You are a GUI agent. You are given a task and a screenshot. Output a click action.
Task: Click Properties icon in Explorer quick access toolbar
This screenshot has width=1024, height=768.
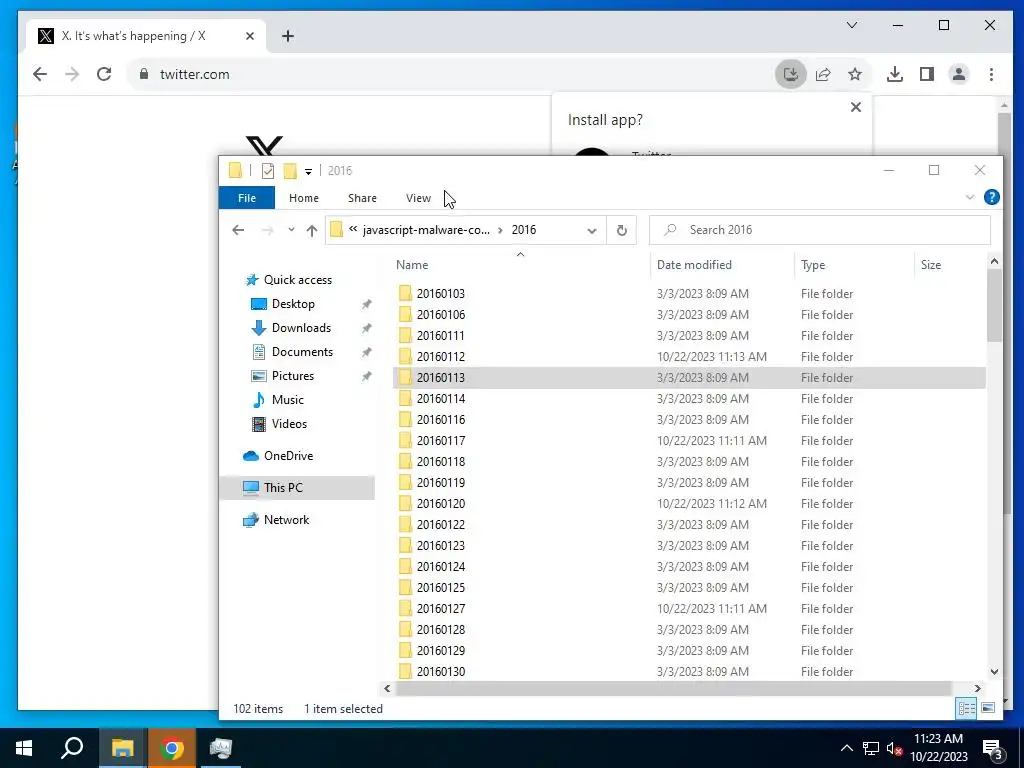click(x=268, y=171)
